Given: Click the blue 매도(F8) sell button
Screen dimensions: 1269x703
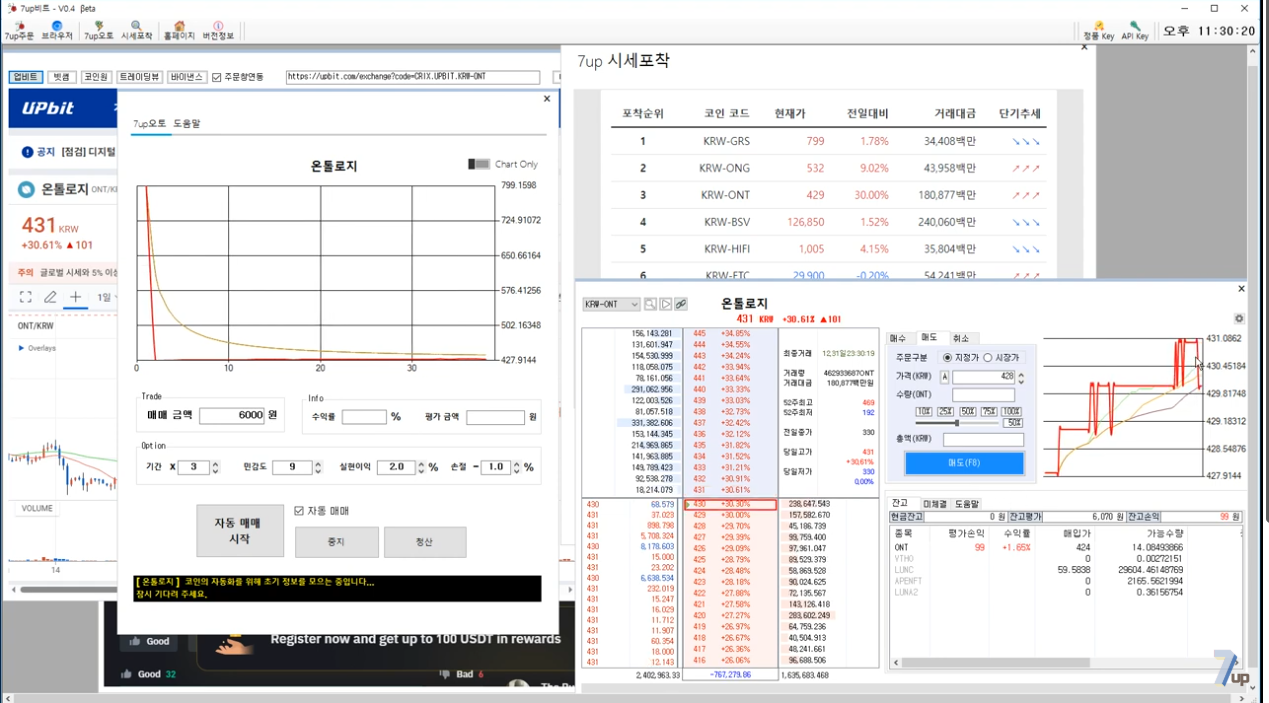Looking at the screenshot, I should [964, 463].
